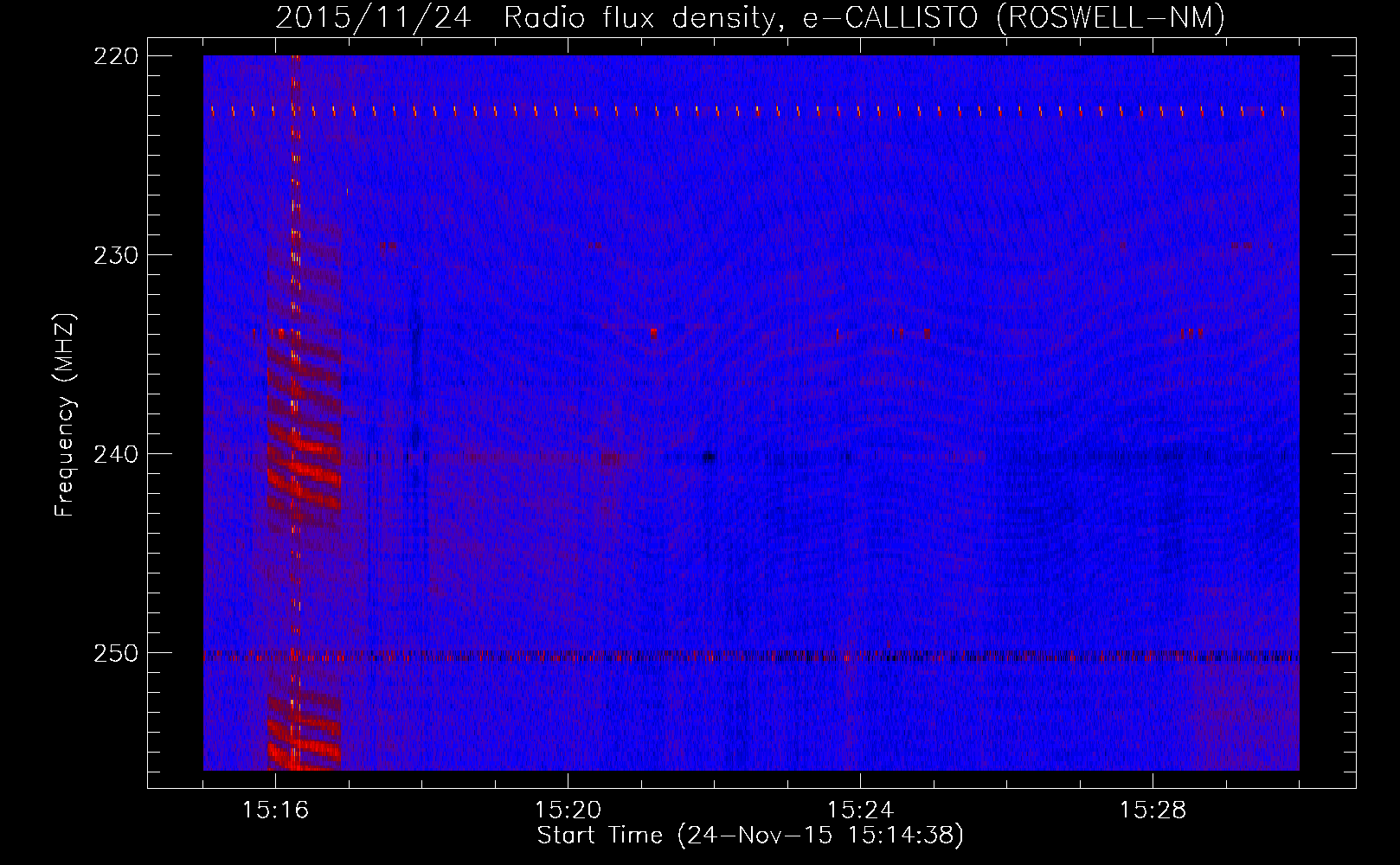1400x865 pixels.
Task: Click the 250 frequency tick label
Action: click(115, 653)
